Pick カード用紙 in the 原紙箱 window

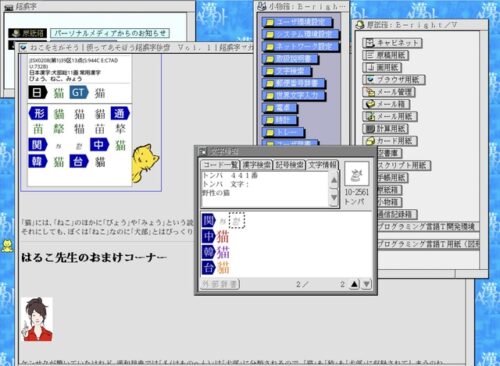point(390,141)
